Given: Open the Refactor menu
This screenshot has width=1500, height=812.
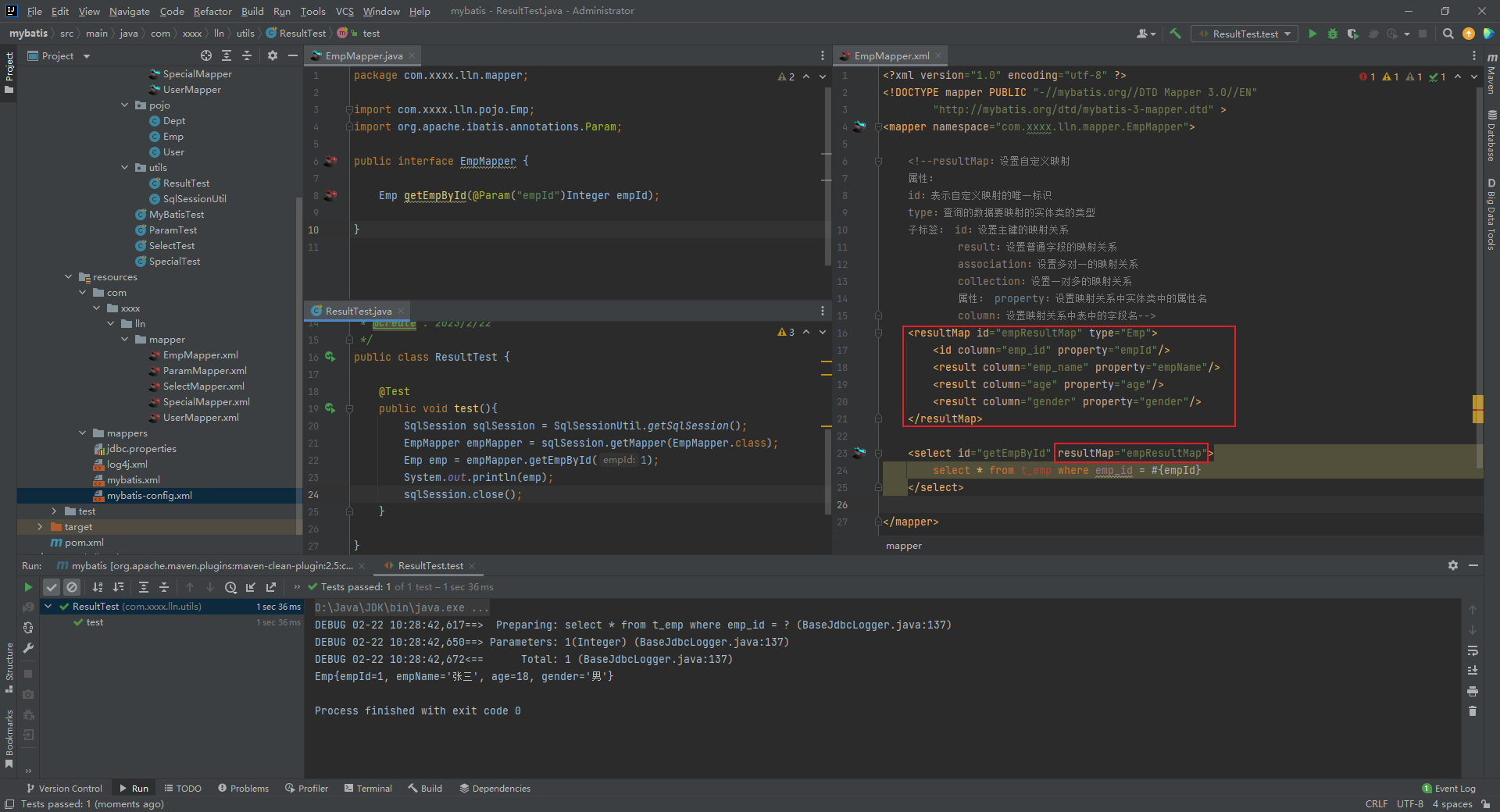Looking at the screenshot, I should click(x=212, y=11).
